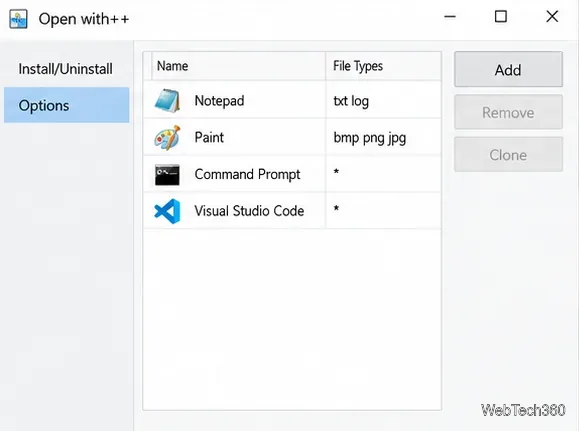Click the Open with++ title bar icon

pos(18,19)
